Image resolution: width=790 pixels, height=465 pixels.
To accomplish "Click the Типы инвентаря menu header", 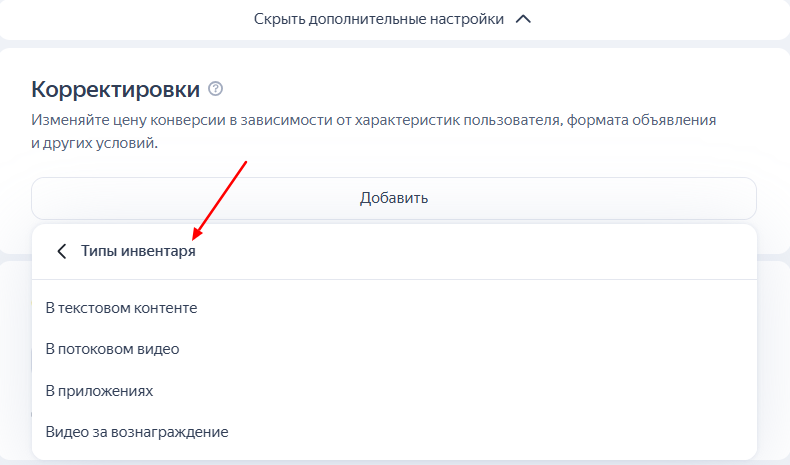I will [138, 252].
